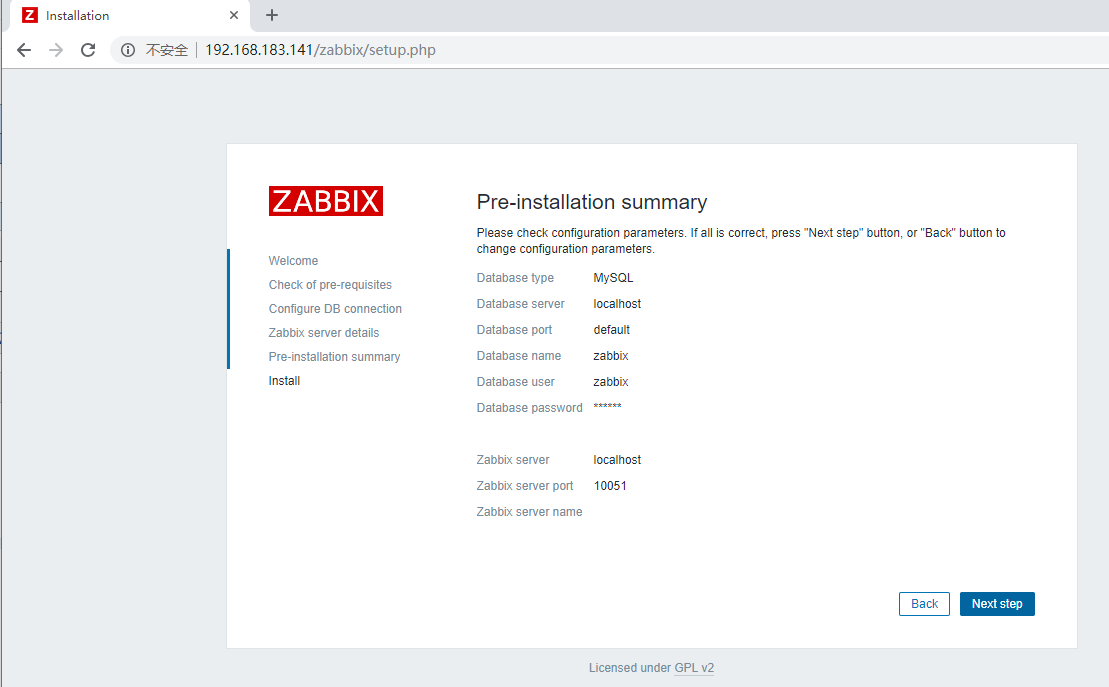The height and width of the screenshot is (687, 1109).
Task: Select the Installation browser tab
Action: (130, 16)
